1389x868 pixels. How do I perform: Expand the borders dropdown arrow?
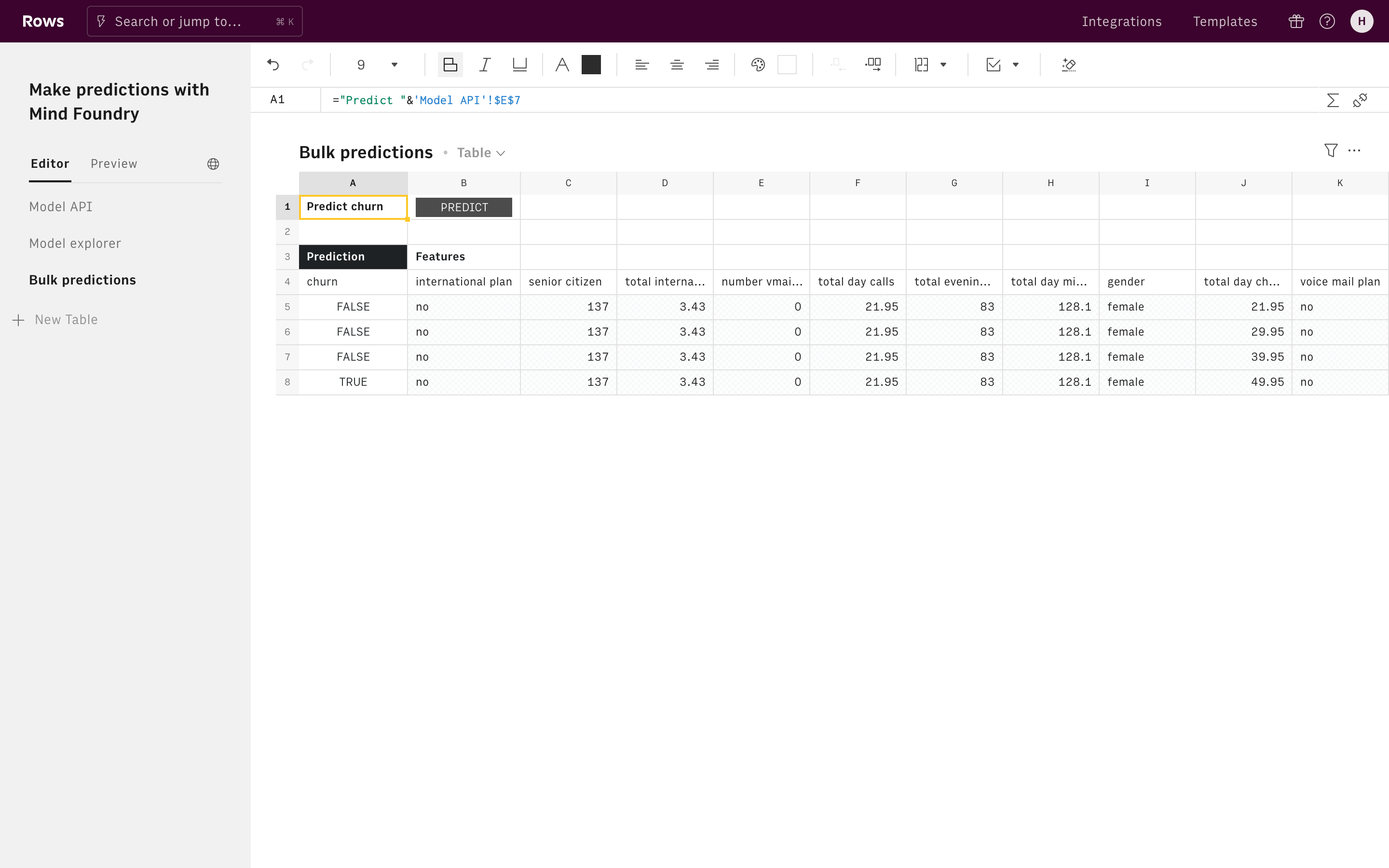tap(943, 65)
